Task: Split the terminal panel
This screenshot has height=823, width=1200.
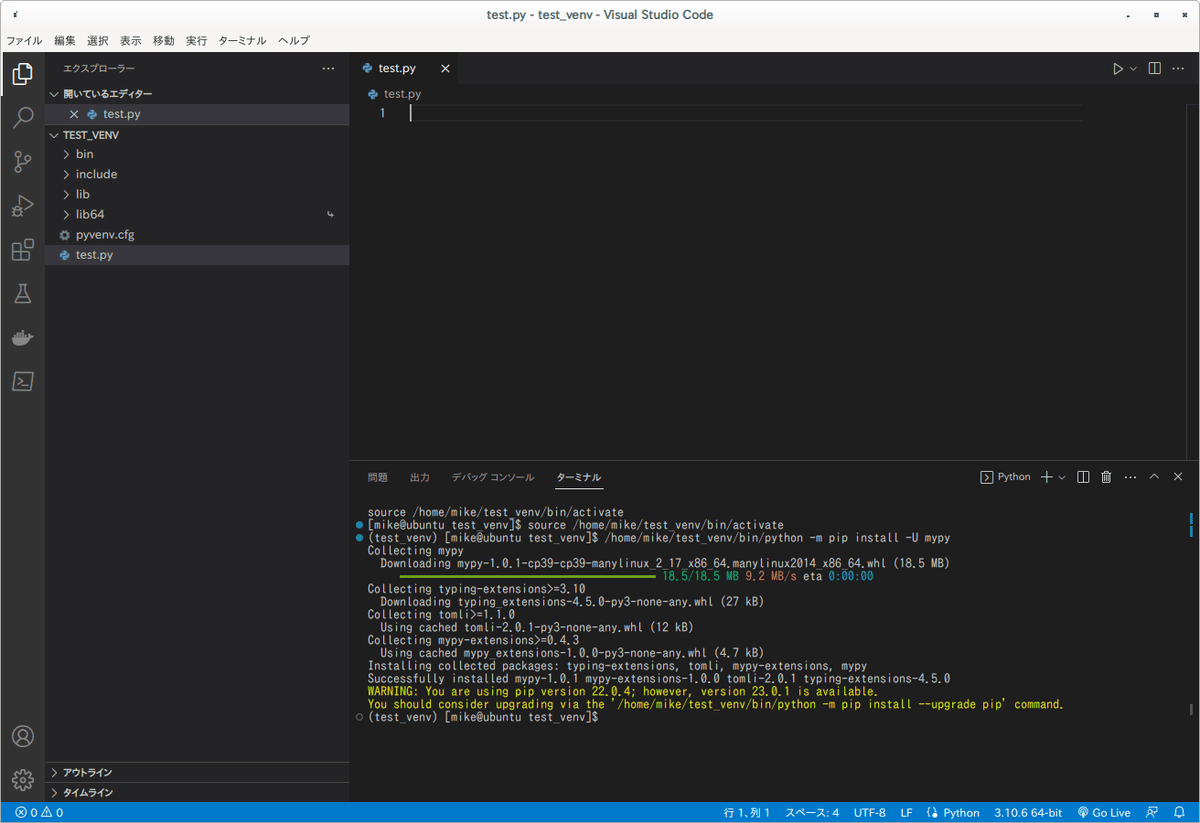Action: pos(1083,477)
